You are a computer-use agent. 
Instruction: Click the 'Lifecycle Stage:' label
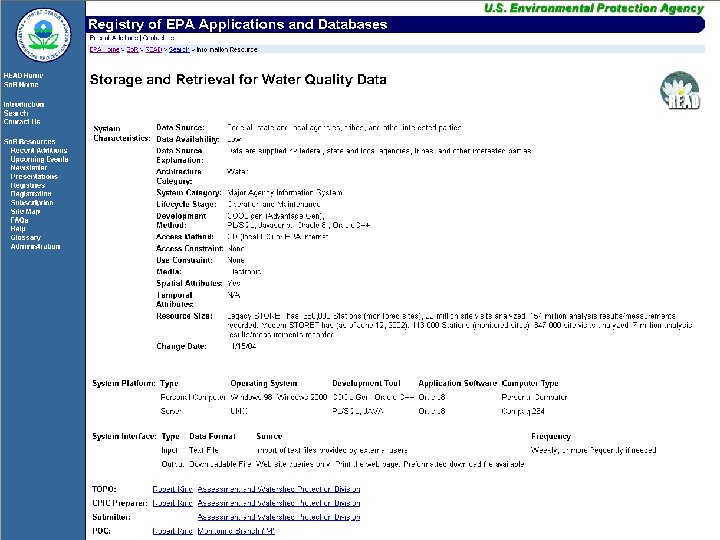(186, 204)
